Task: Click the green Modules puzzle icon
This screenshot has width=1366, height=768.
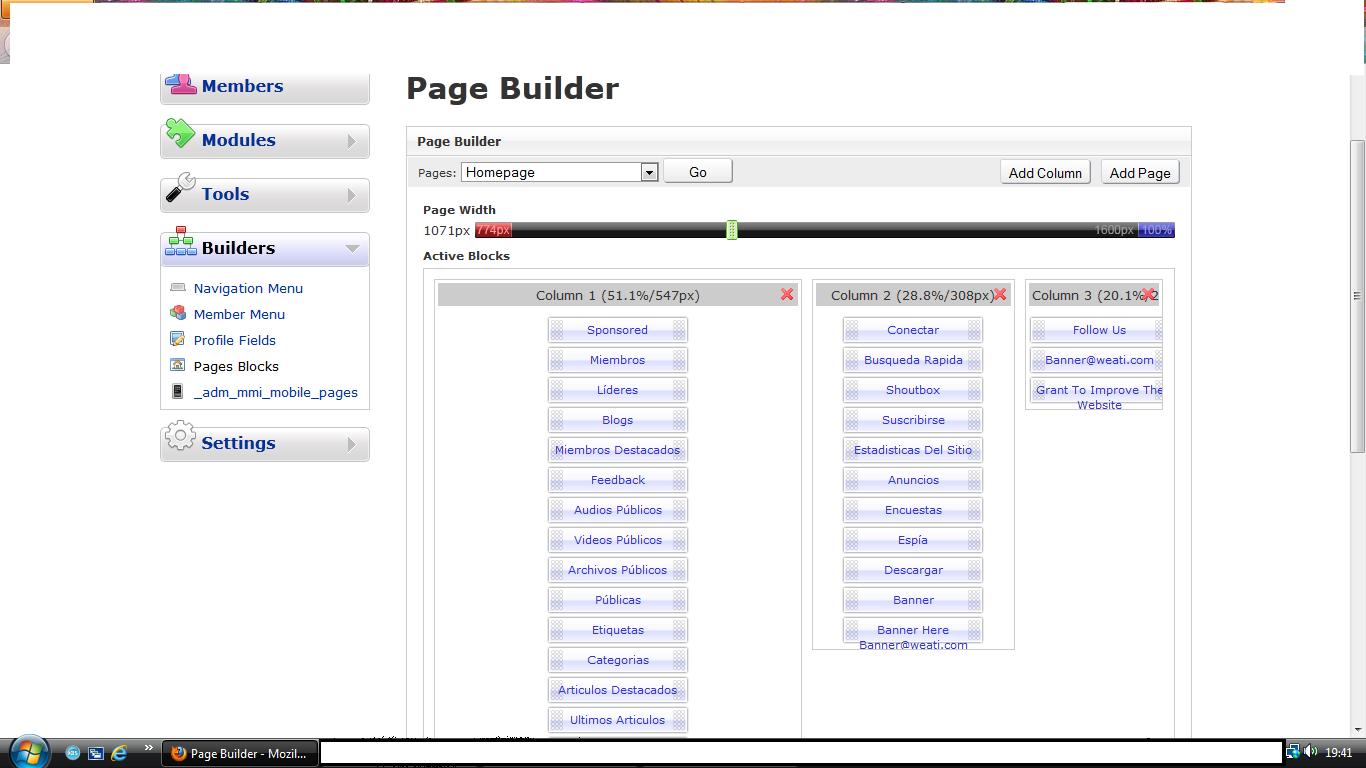Action: [x=180, y=134]
